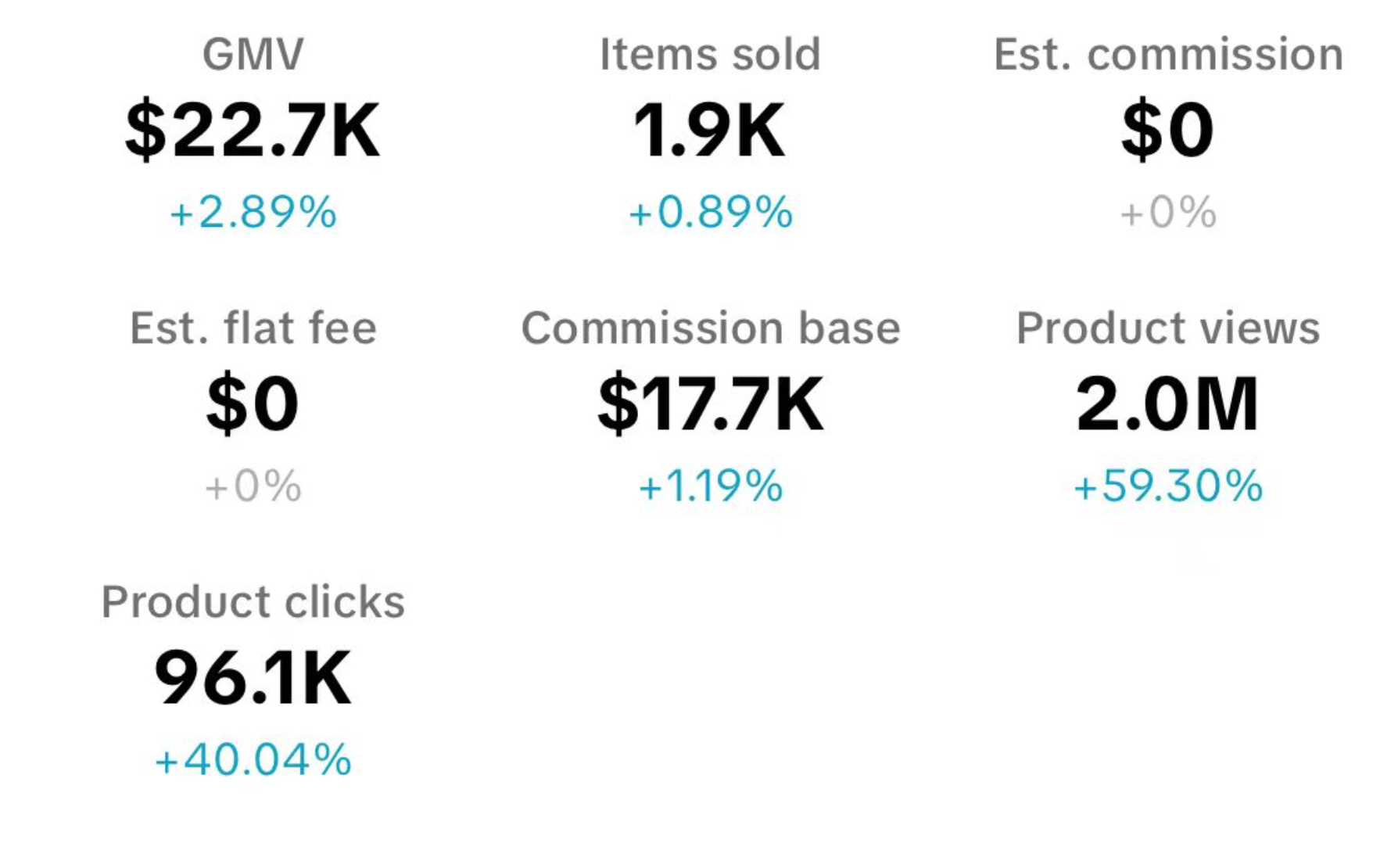
Task: Click the +0.89% items sold change
Action: click(710, 213)
